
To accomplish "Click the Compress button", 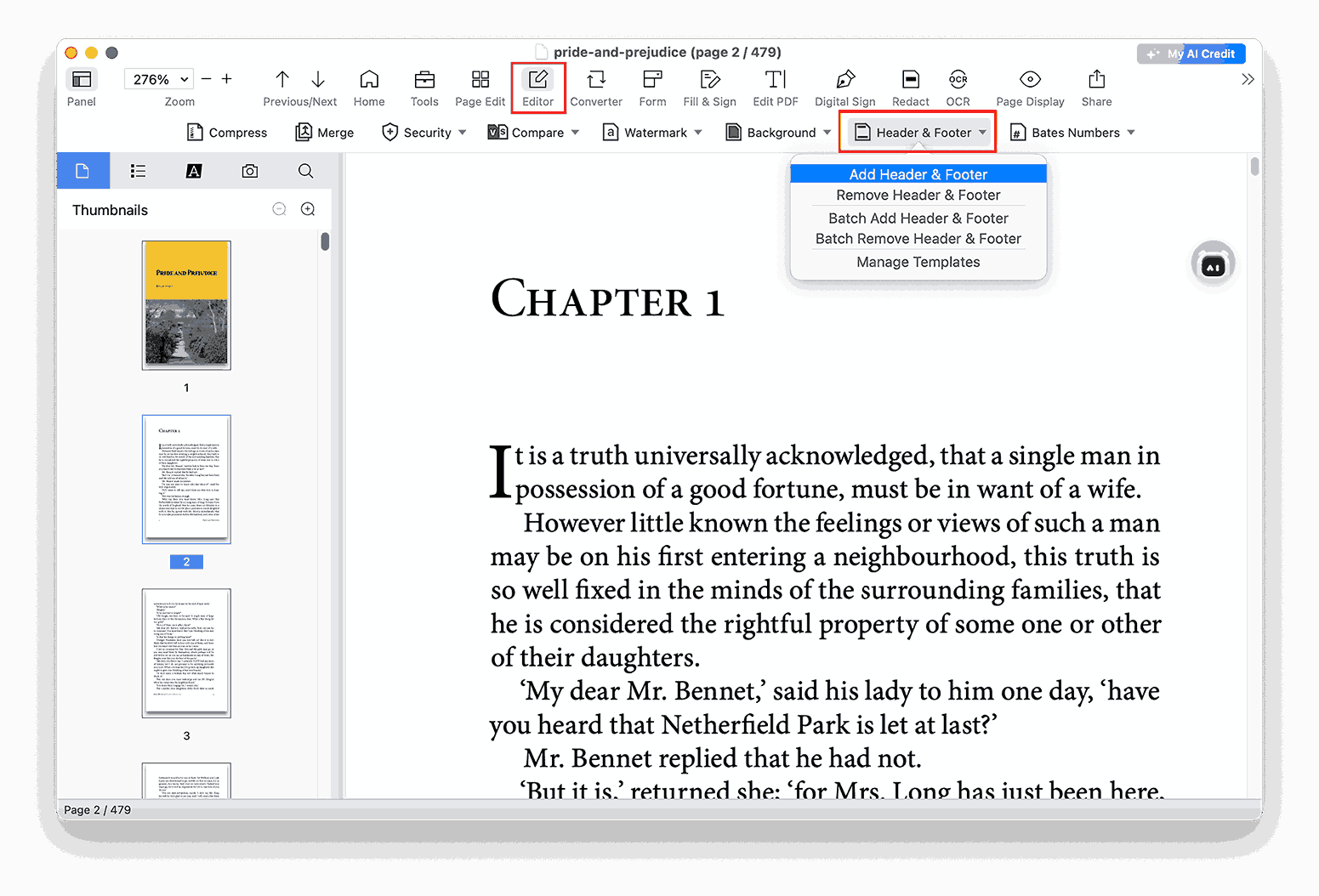I will click(227, 133).
